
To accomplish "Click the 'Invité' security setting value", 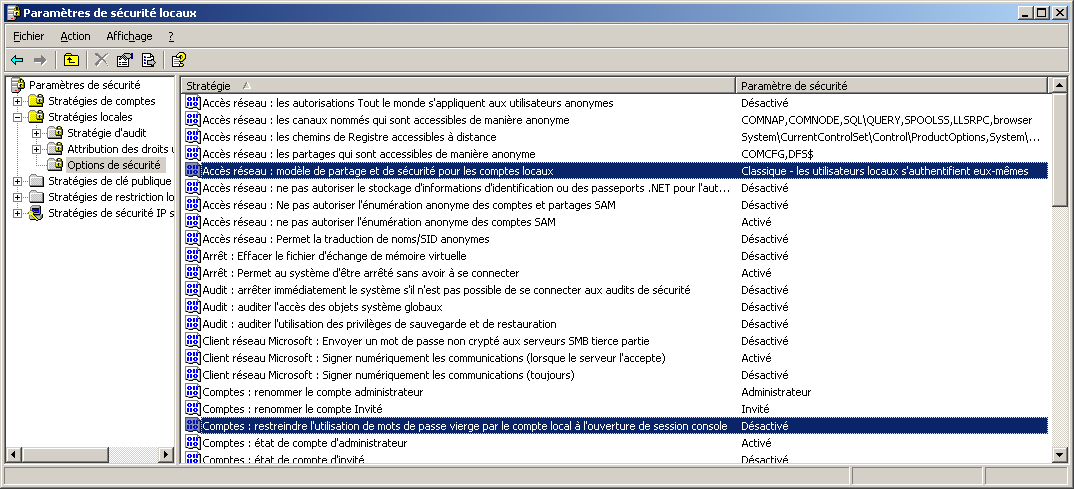I will (x=755, y=409).
